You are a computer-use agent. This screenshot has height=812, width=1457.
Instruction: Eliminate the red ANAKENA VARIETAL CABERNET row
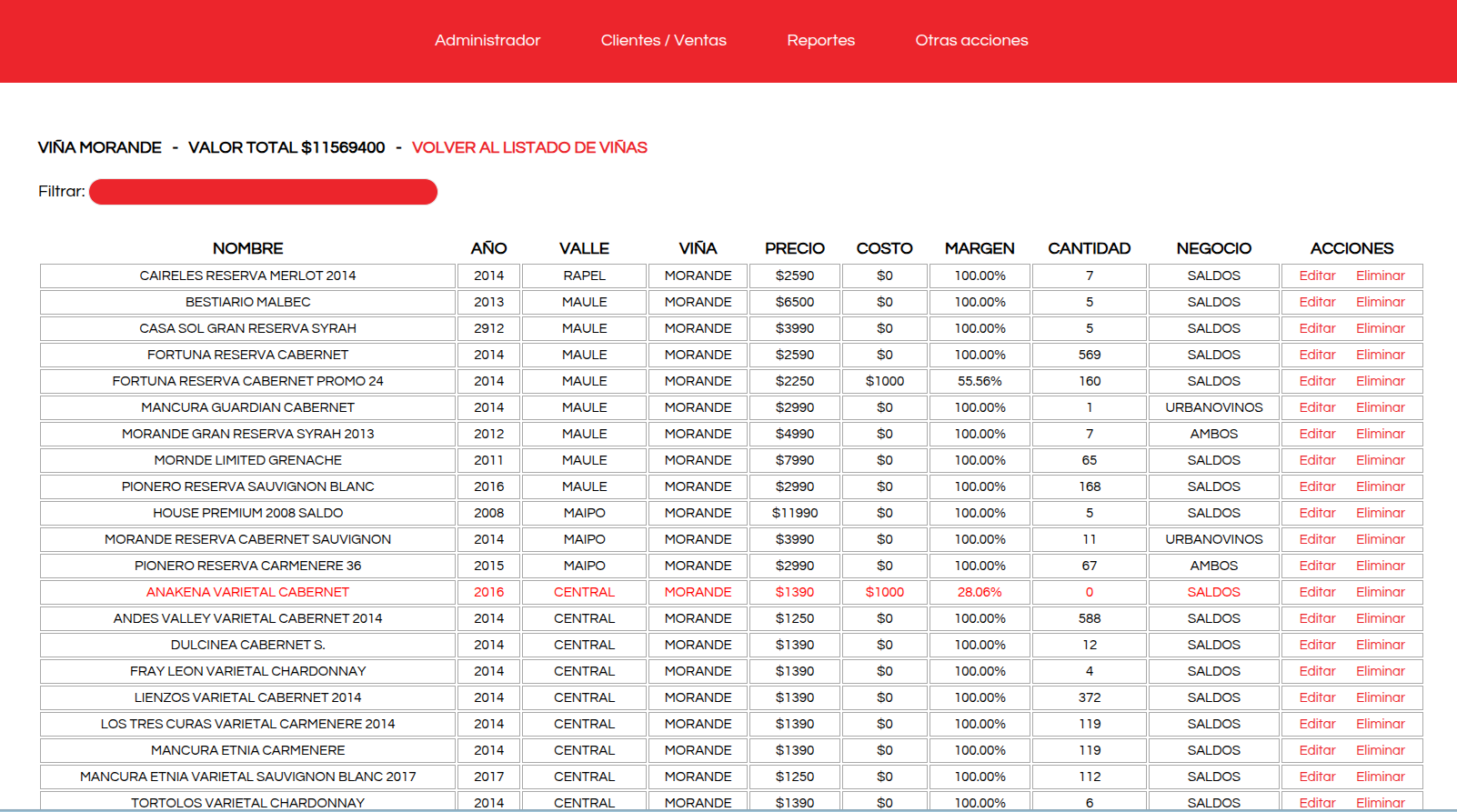pos(1381,592)
